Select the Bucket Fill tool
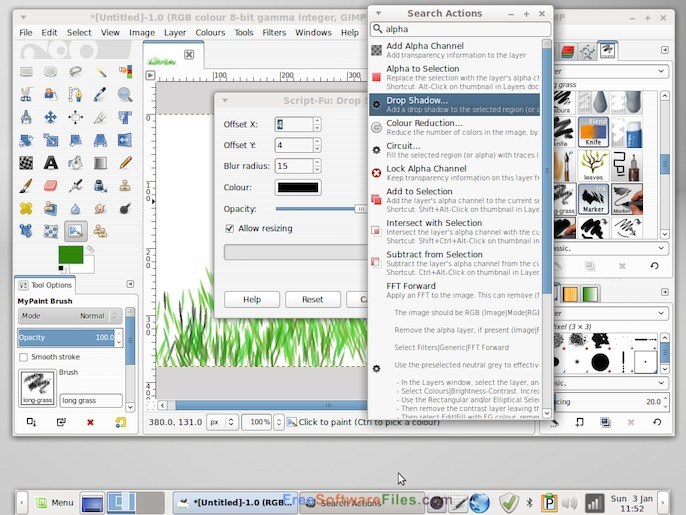This screenshot has height=515, width=686. click(75, 163)
